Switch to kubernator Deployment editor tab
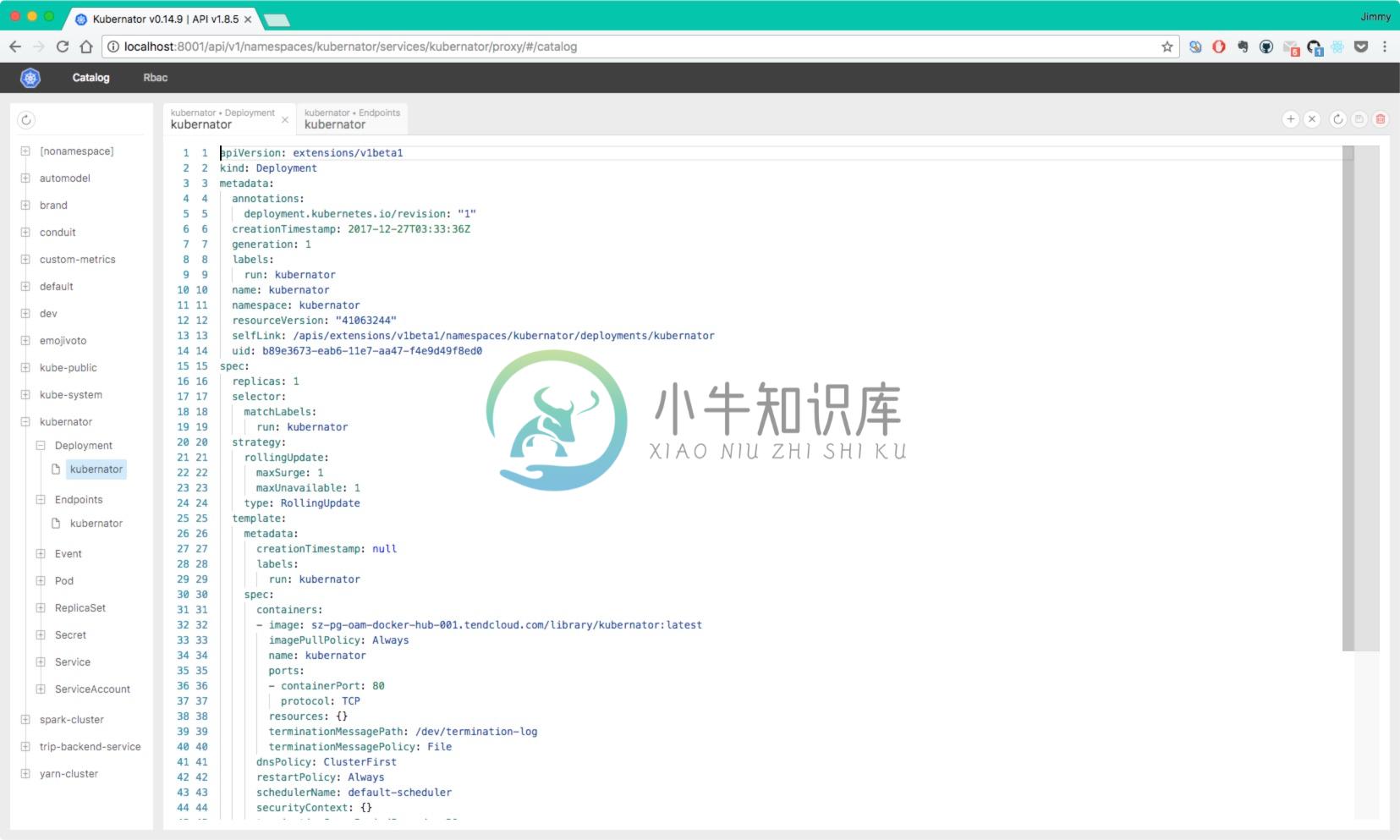 coord(222,119)
